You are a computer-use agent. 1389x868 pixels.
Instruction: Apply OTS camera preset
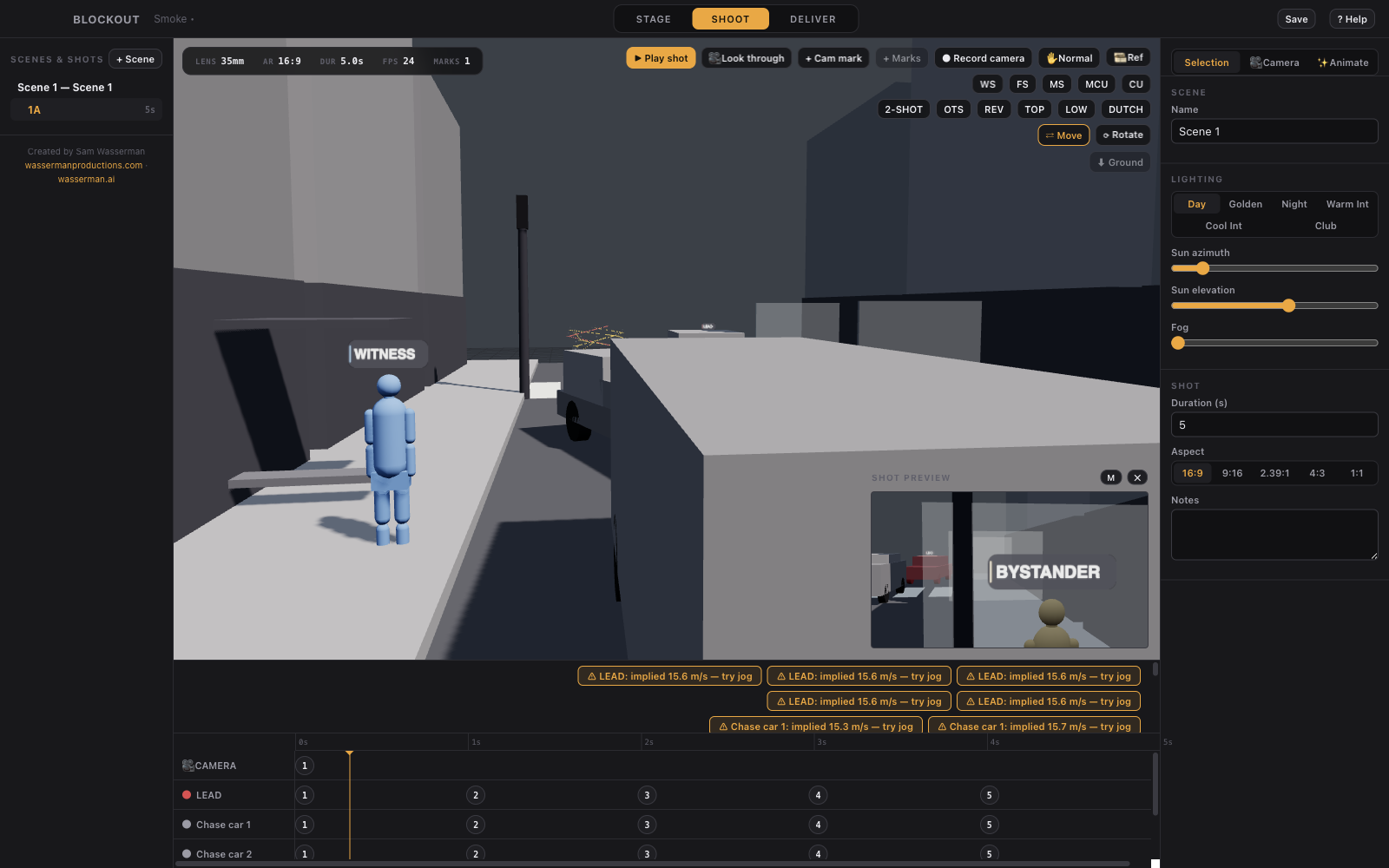[953, 109]
